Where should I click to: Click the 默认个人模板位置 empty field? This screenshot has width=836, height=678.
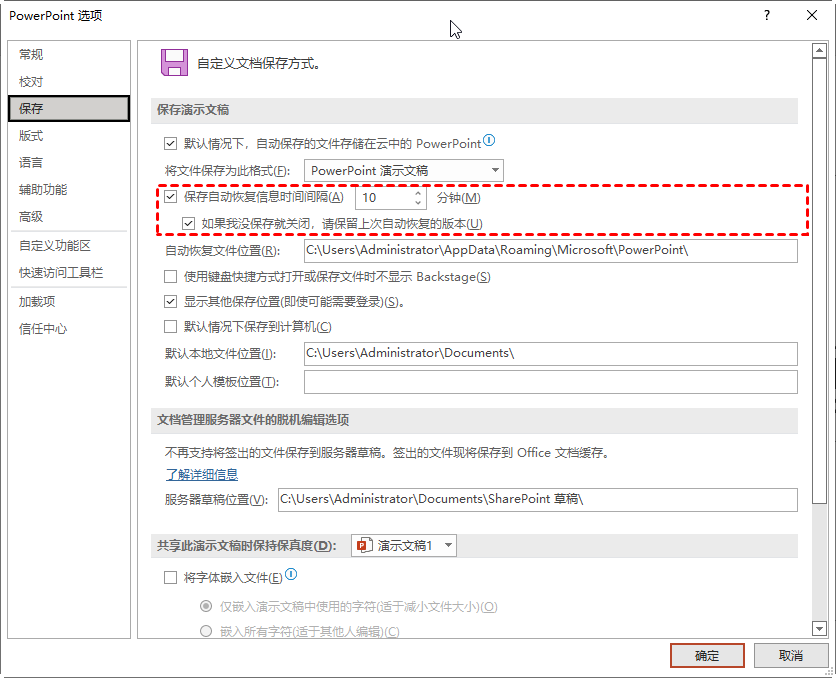coord(551,382)
